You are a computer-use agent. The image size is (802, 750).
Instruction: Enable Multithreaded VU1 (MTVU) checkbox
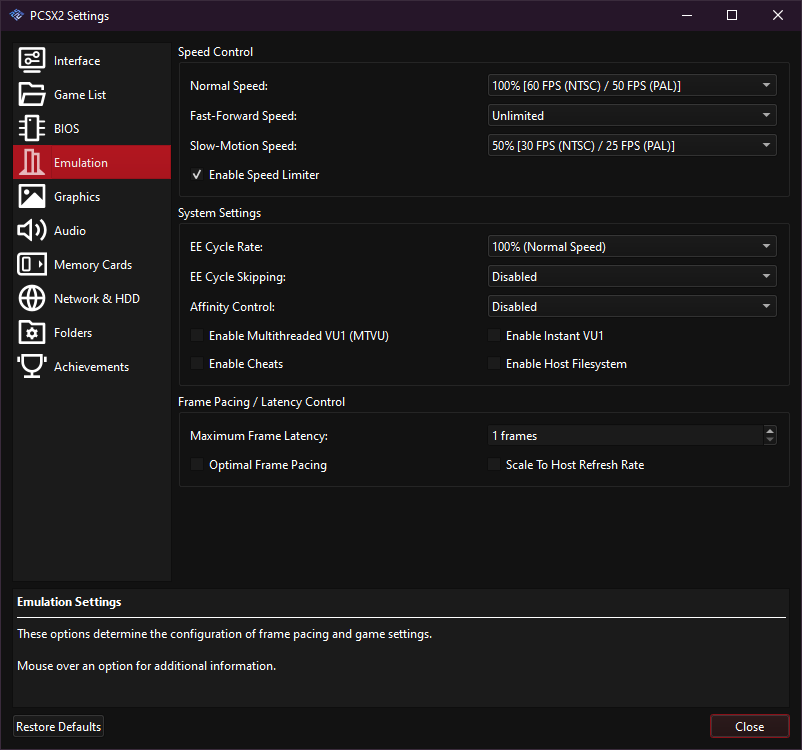tap(196, 336)
